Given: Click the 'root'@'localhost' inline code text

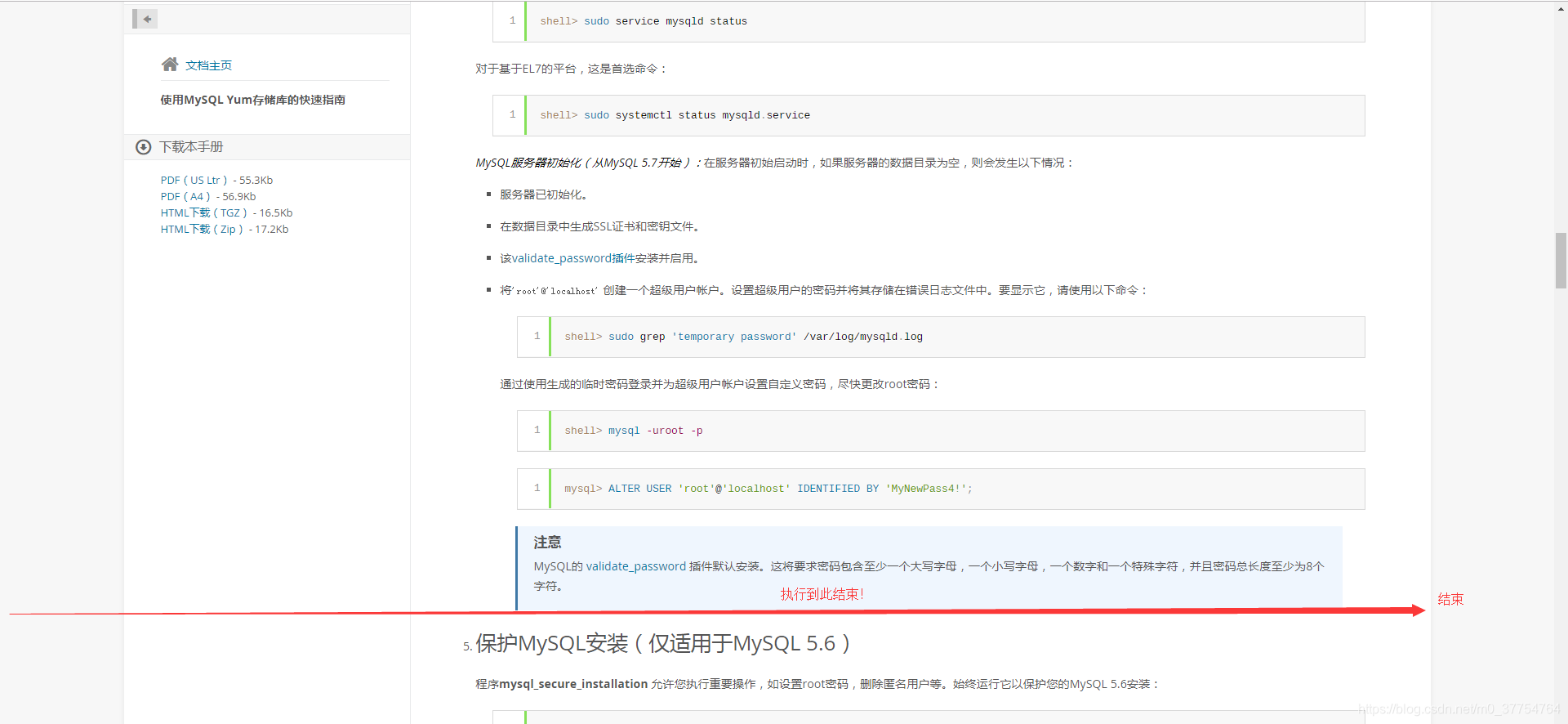Looking at the screenshot, I should click(x=555, y=291).
